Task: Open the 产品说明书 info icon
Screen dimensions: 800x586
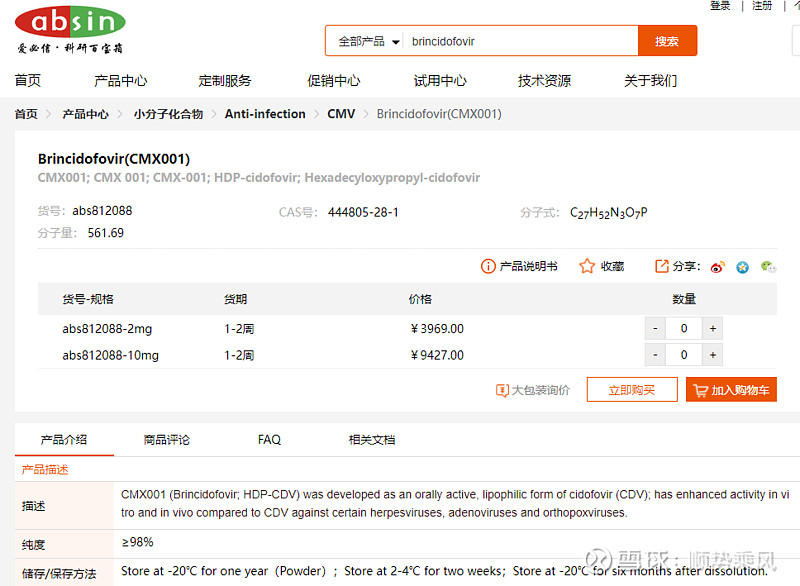Action: pyautogui.click(x=487, y=266)
